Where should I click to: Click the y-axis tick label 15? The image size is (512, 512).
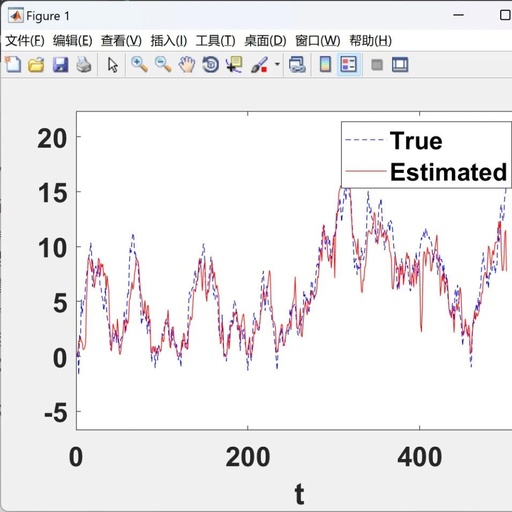tap(52, 193)
